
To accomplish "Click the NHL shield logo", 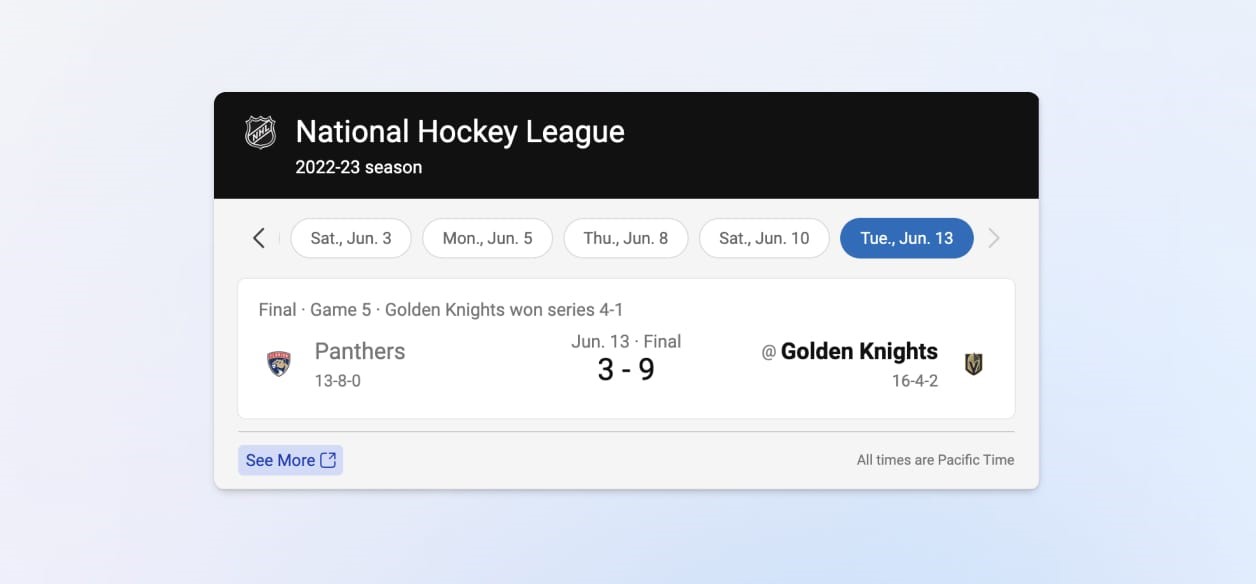I will (x=261, y=132).
